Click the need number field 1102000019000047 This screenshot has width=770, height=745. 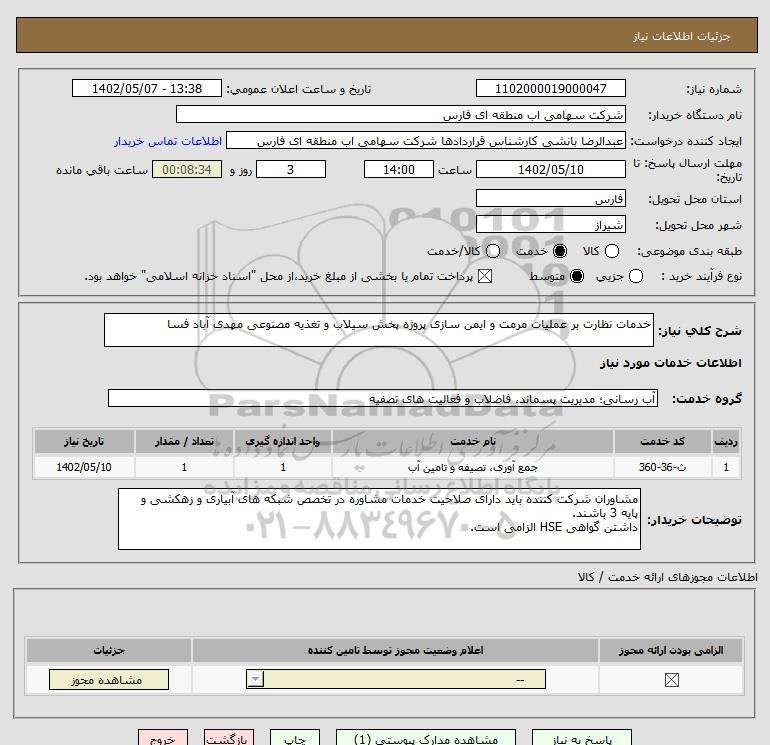click(x=550, y=88)
